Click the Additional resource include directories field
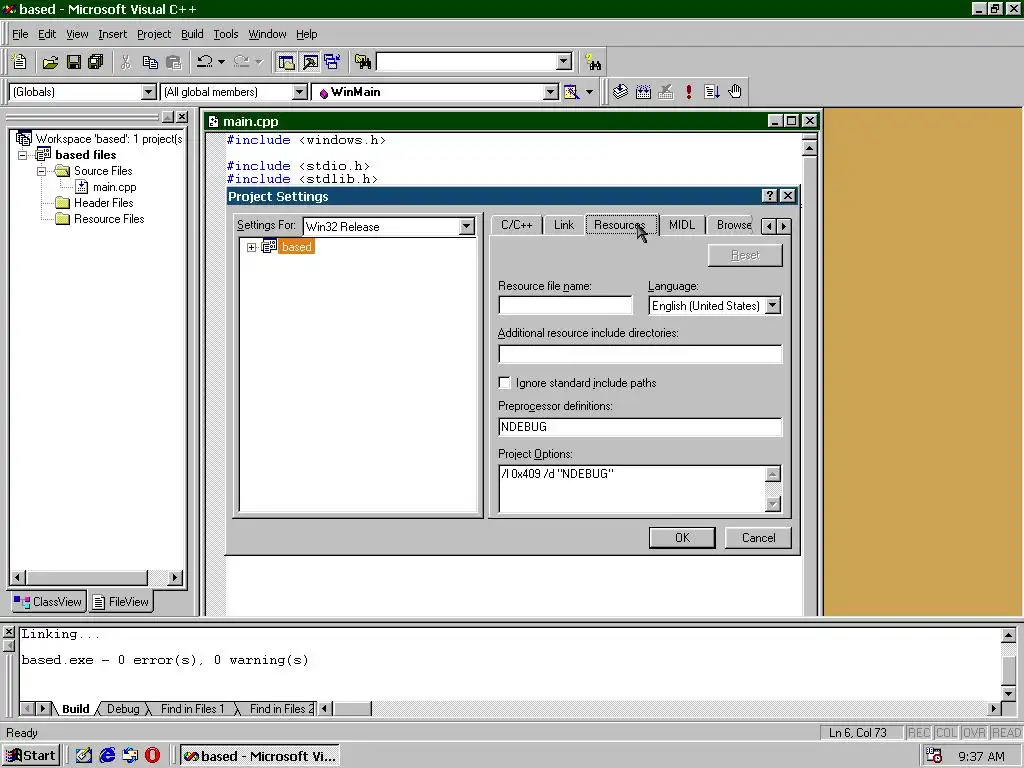Viewport: 1024px width, 768px height. tap(640, 354)
